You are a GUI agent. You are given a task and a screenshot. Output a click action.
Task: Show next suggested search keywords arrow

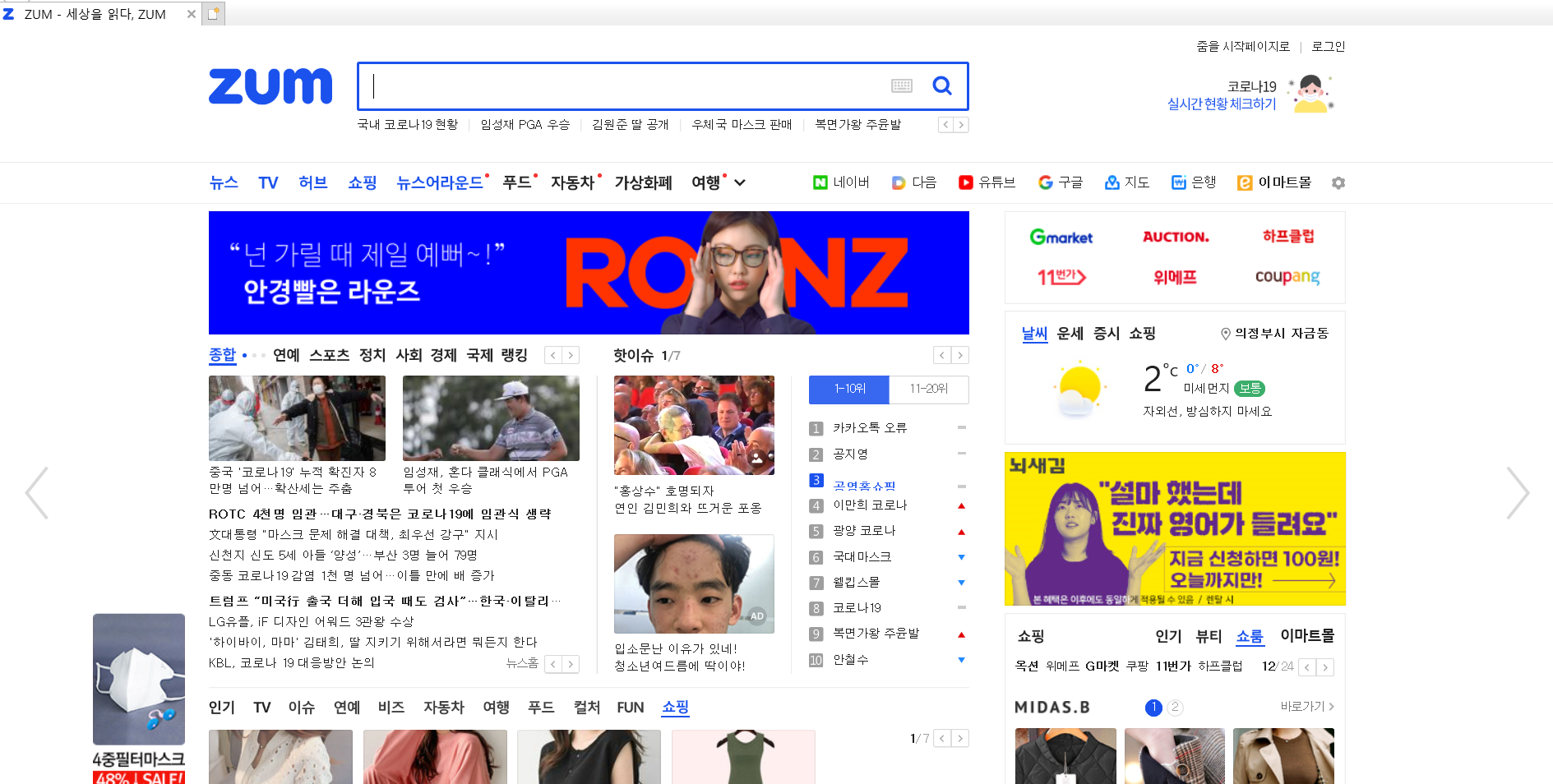961,125
